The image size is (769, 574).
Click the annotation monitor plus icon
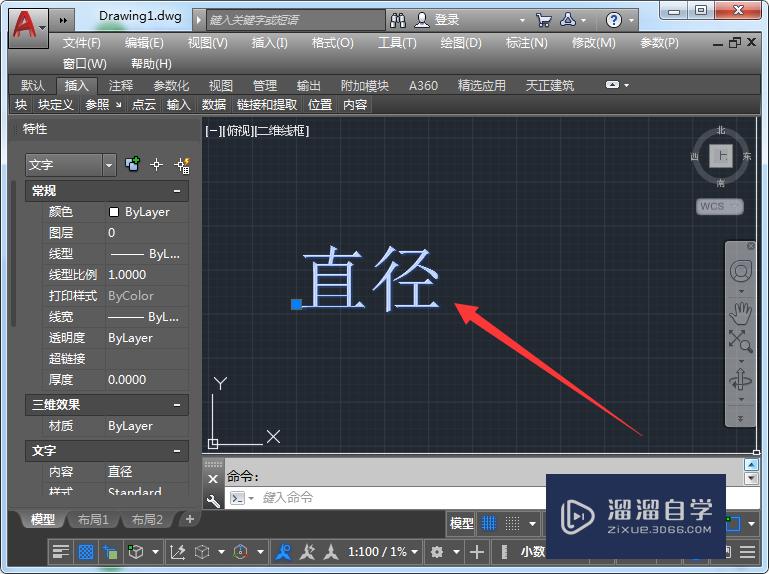tap(477, 552)
